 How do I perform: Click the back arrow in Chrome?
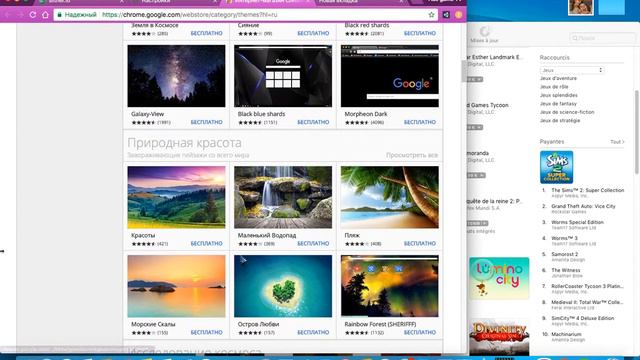pos(8,15)
